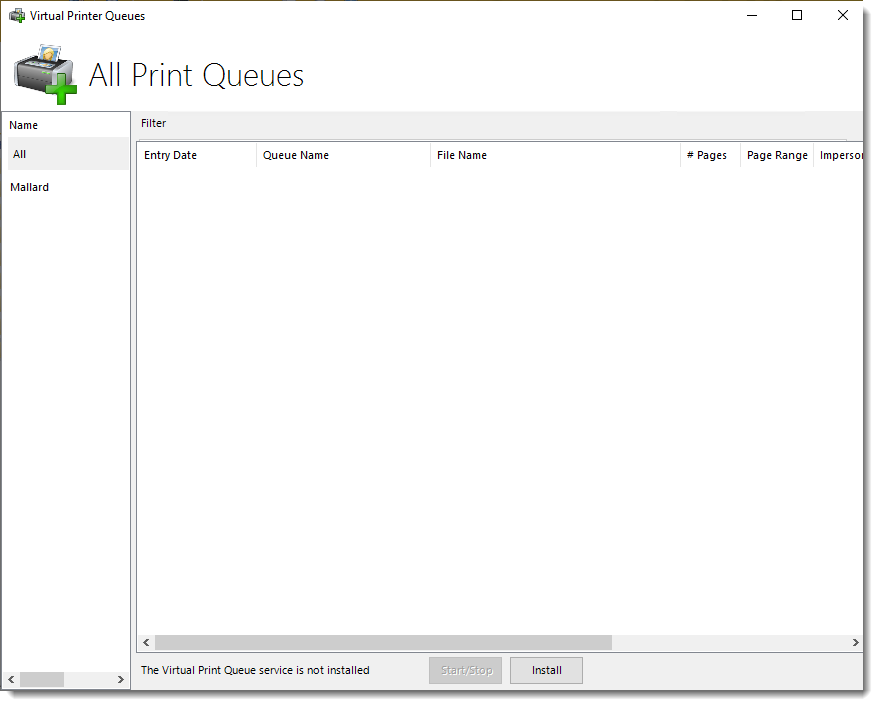Sort jobs by Queue Name column

296,155
